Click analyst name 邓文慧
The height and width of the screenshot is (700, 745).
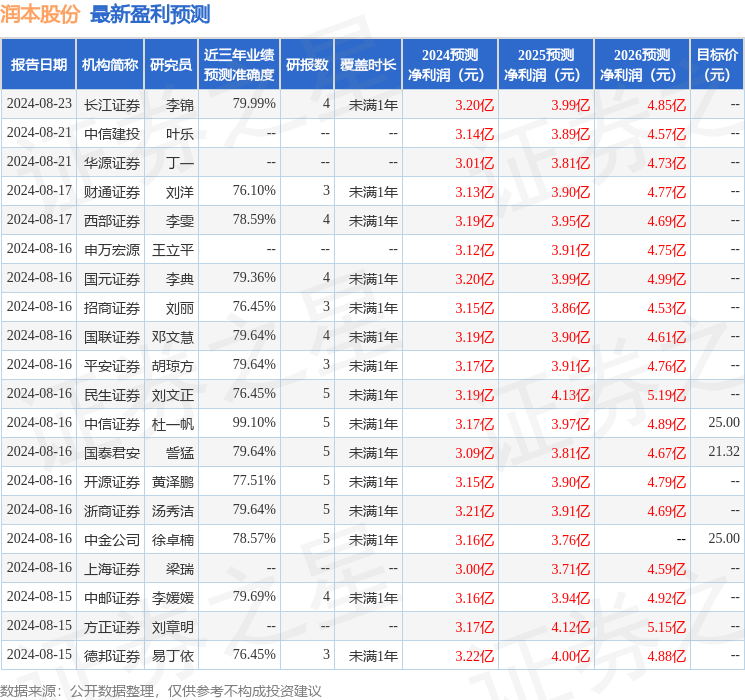[x=172, y=337]
